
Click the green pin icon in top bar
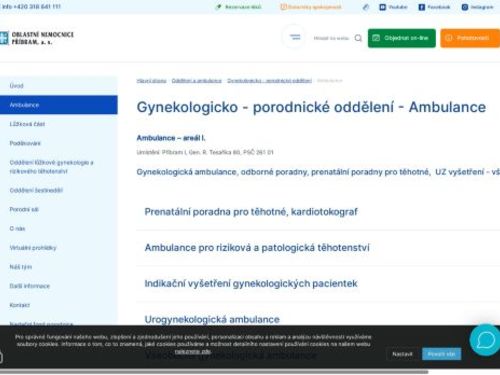(x=218, y=7)
